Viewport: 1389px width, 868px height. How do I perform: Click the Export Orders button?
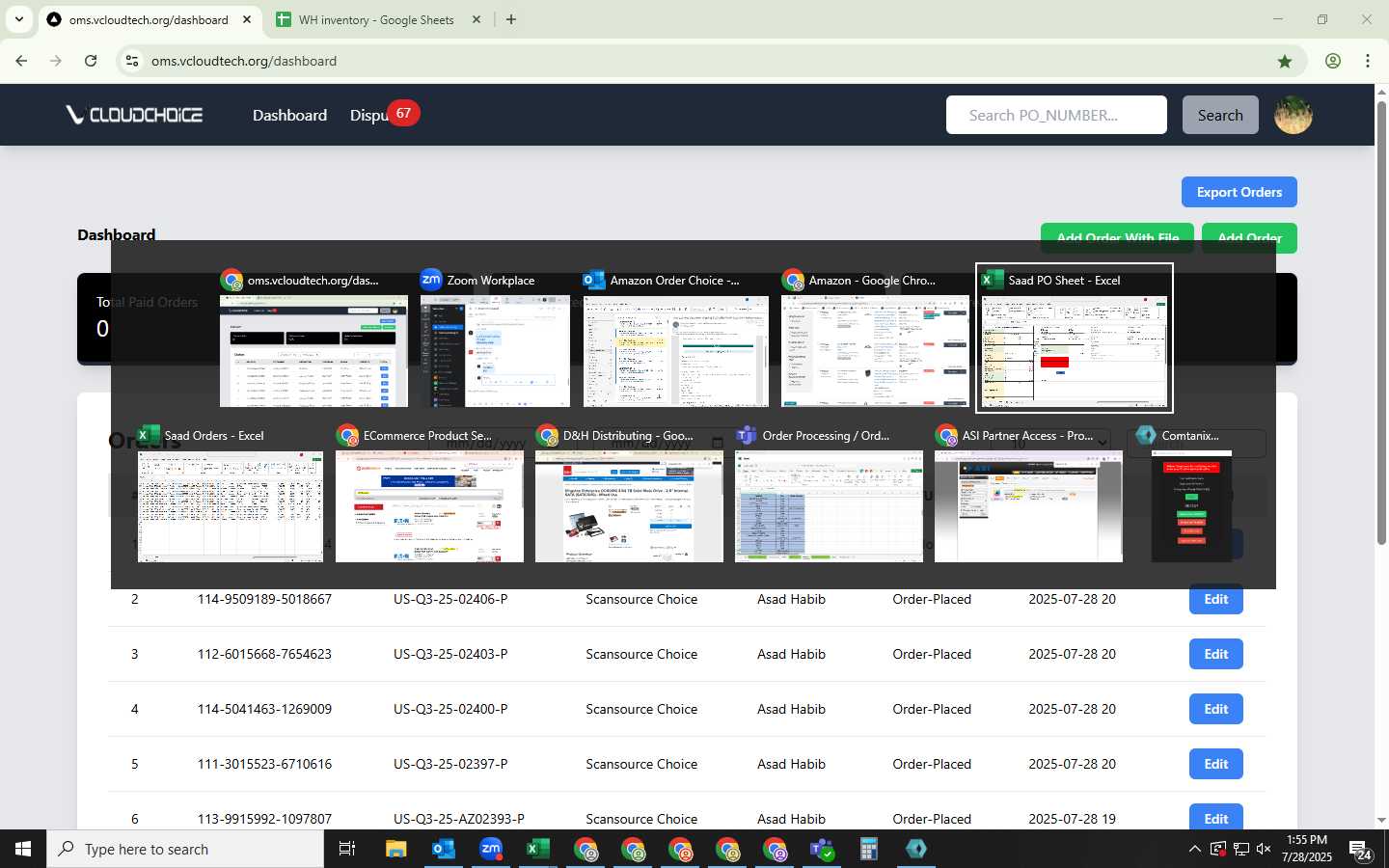pyautogui.click(x=1239, y=192)
